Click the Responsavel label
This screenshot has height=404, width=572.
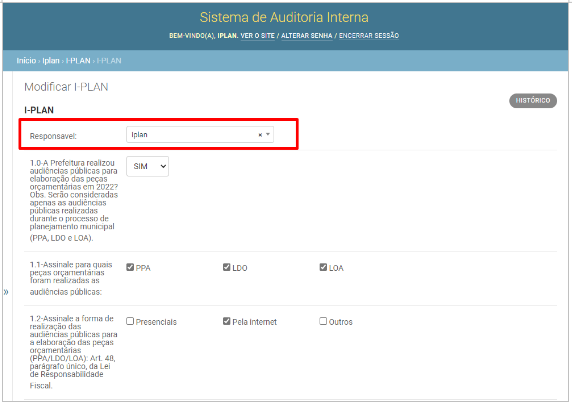point(53,136)
